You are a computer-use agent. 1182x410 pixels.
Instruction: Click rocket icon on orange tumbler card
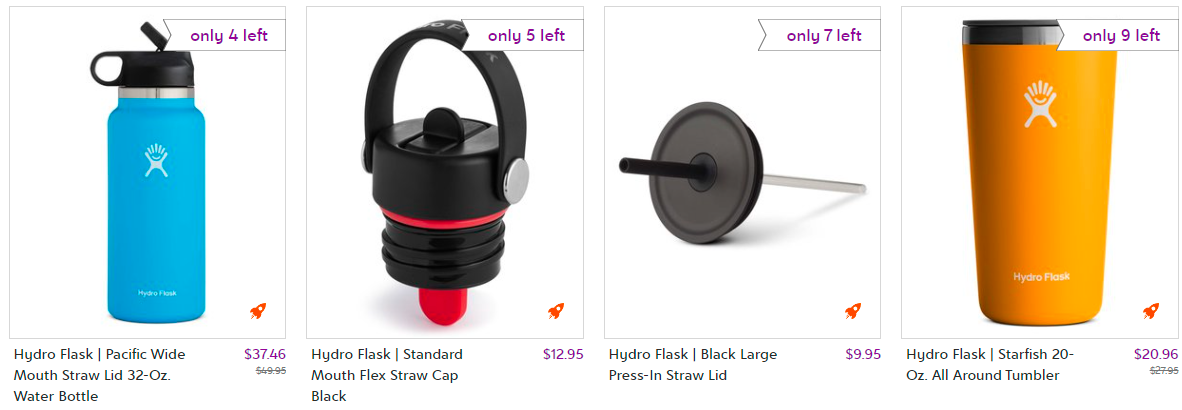click(x=1150, y=311)
